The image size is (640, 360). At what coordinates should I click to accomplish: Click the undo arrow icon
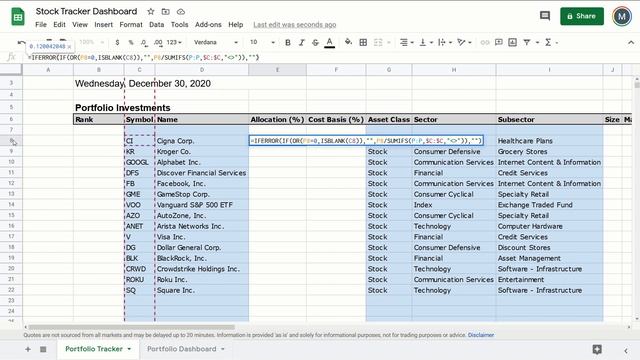click(x=21, y=42)
